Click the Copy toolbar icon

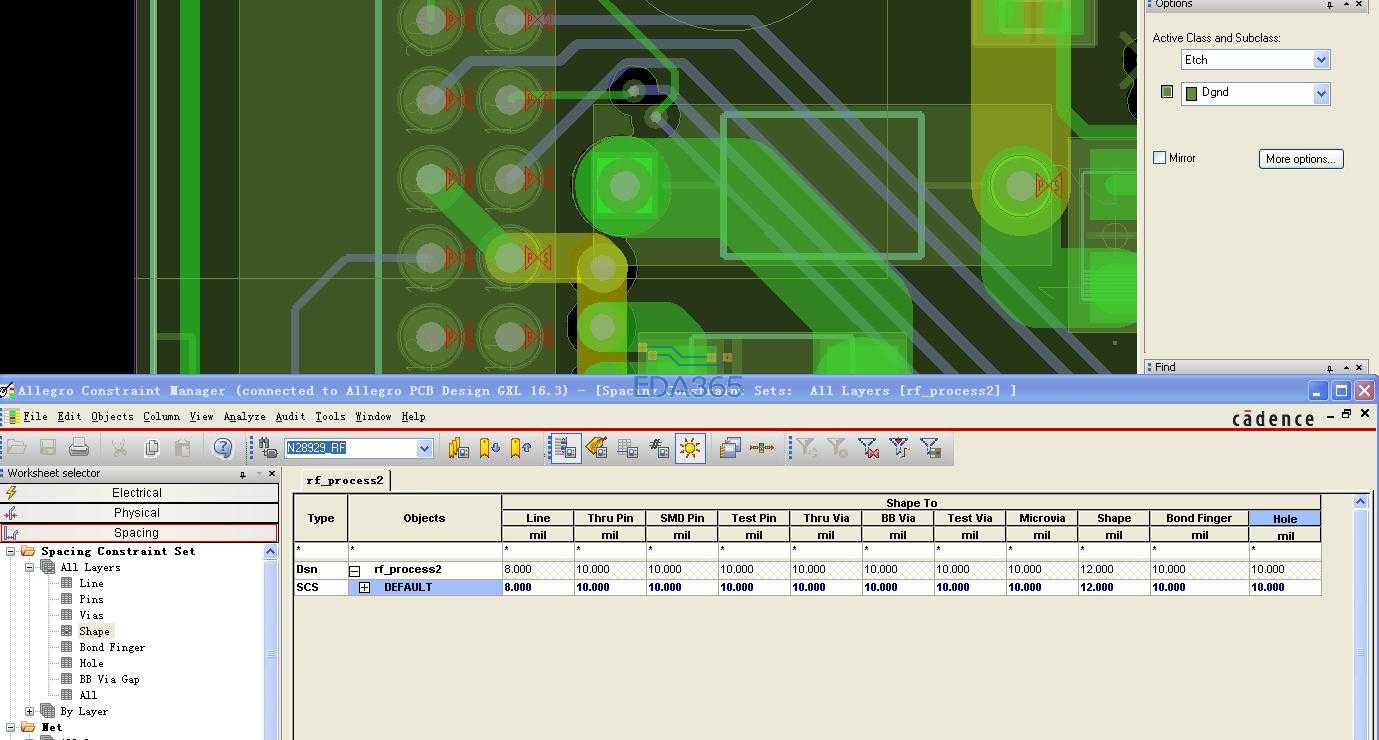click(151, 448)
